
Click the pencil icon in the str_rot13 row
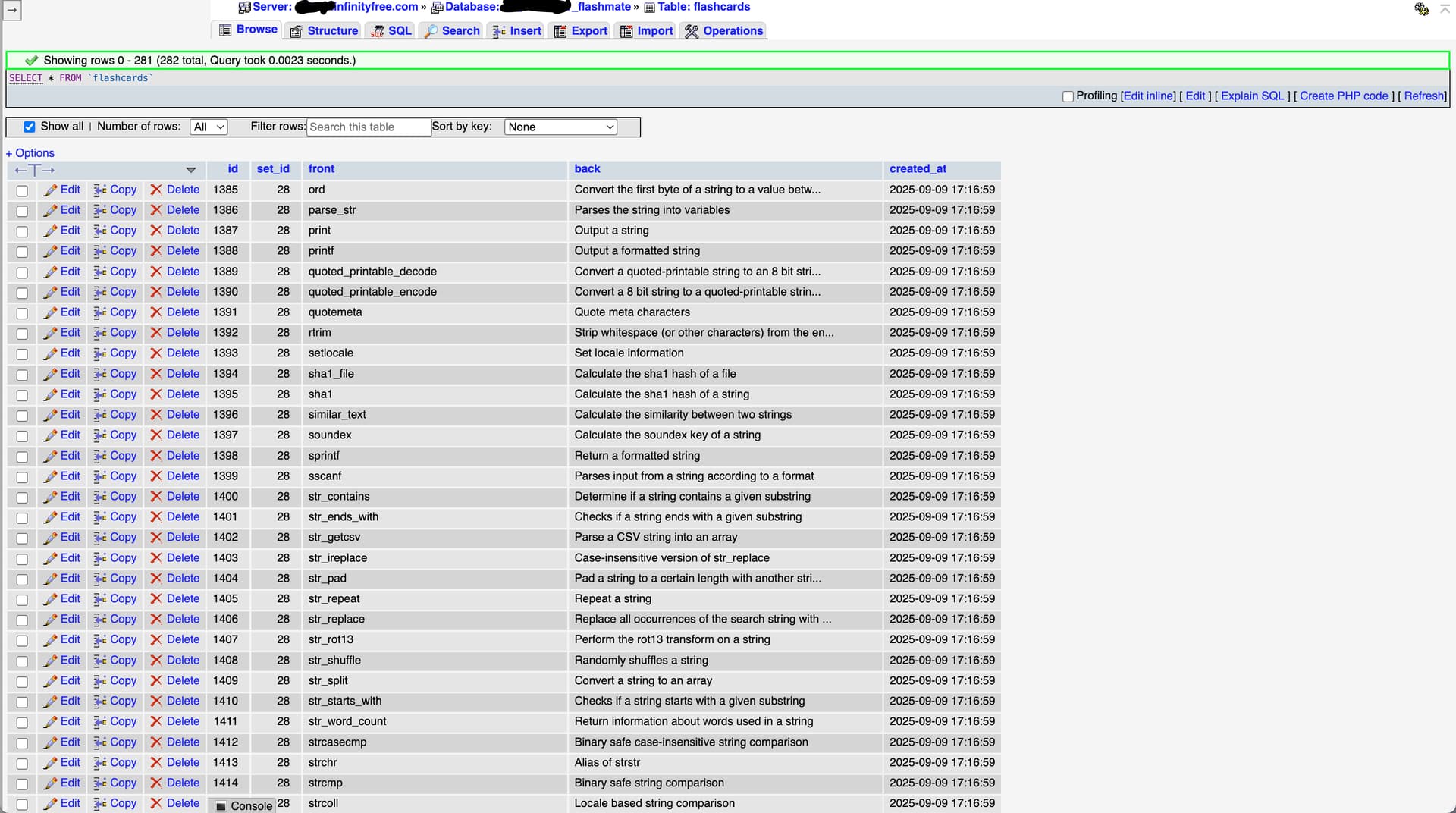[51, 640]
